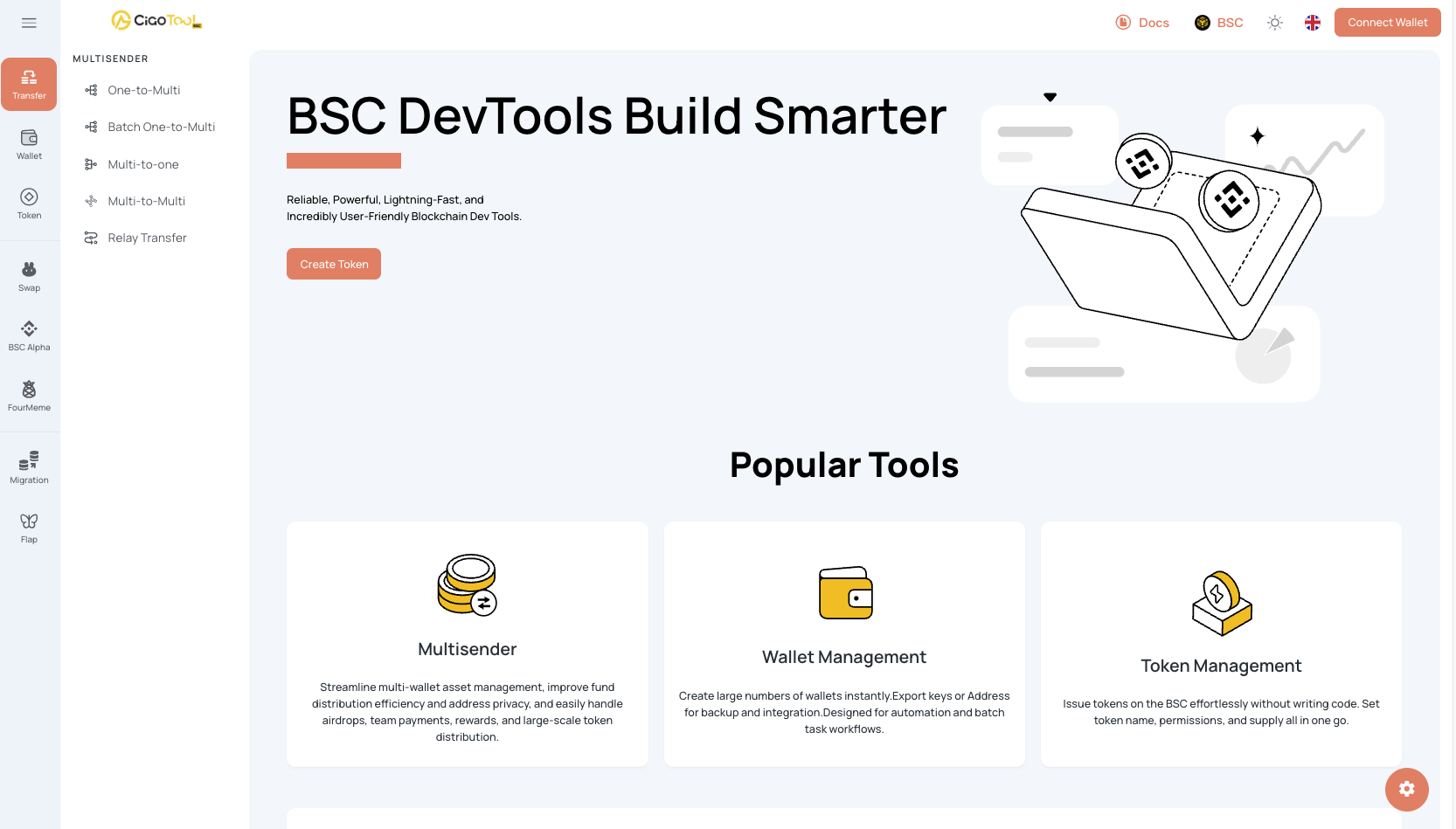Image resolution: width=1456 pixels, height=829 pixels.
Task: Open the Wallet Management card title
Action: pyautogui.click(x=844, y=657)
